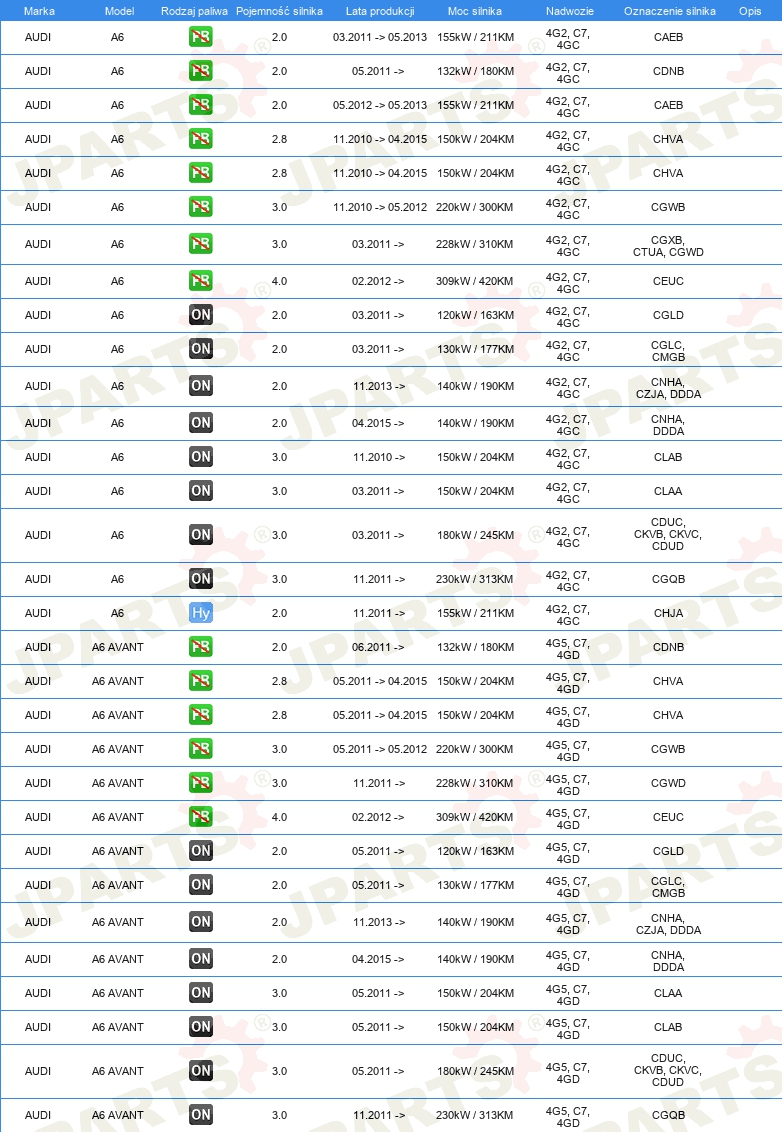This screenshot has width=782, height=1132.
Task: Click petrol icon in A6 220kW CGWB row
Action: pyautogui.click(x=201, y=207)
